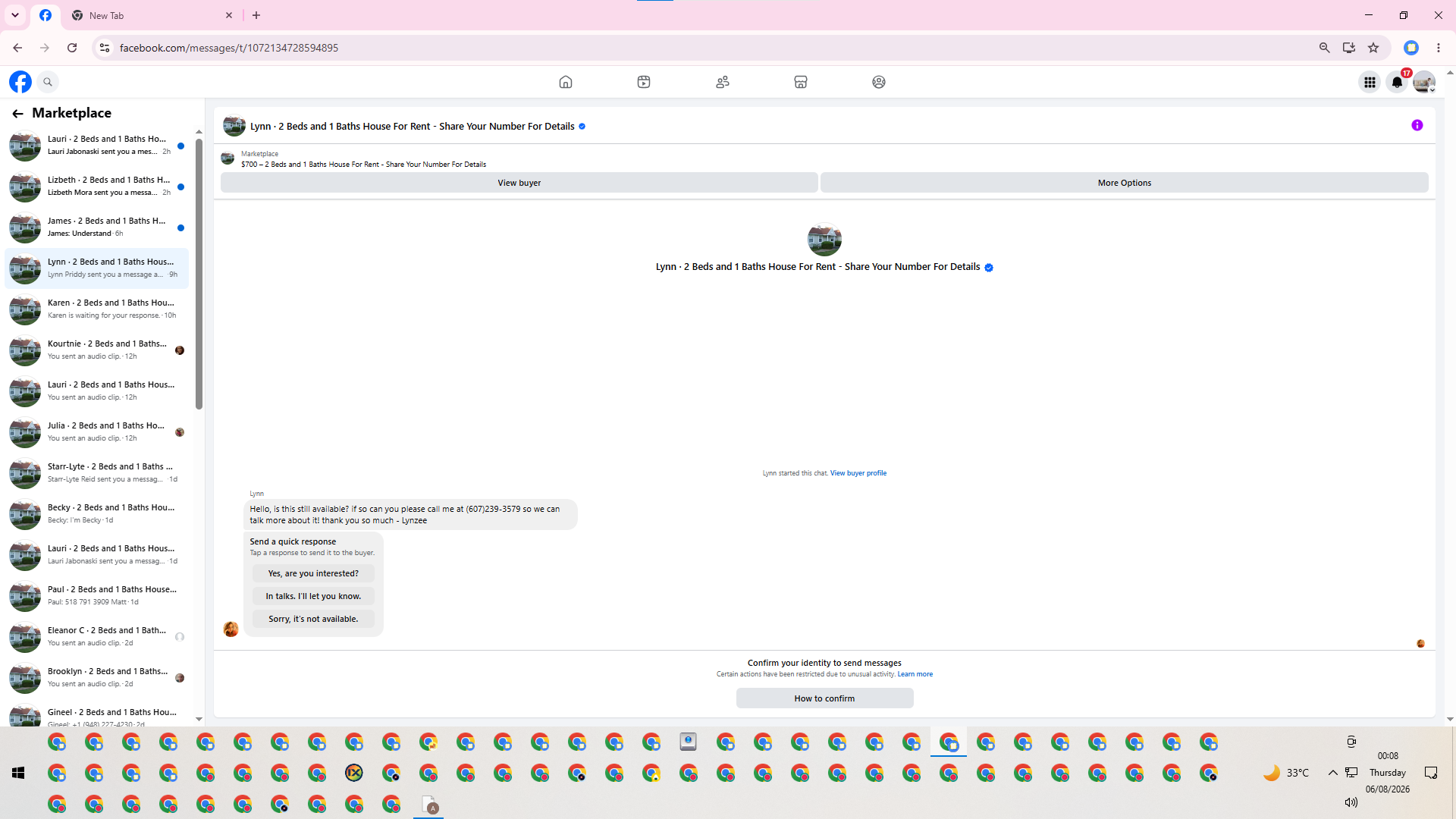
Task: Go back using the Marketplace arrow
Action: (x=17, y=113)
